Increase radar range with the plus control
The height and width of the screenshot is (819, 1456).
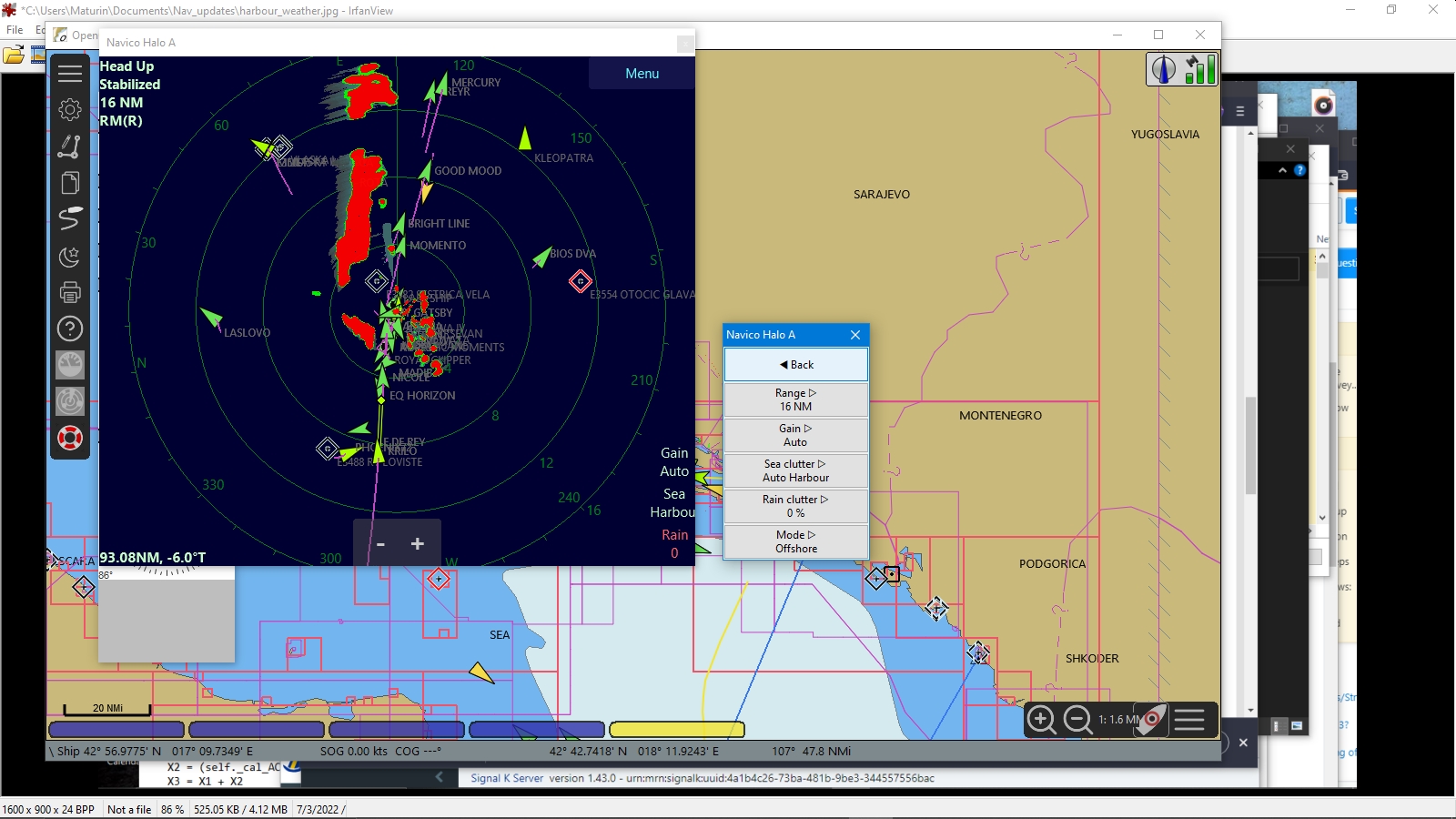click(417, 543)
